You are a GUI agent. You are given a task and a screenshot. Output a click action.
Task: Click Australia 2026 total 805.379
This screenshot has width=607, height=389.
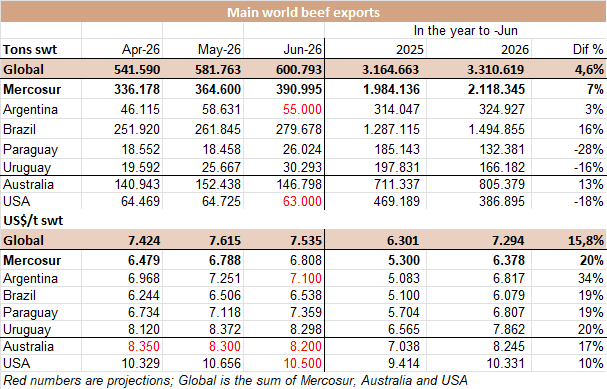(x=502, y=184)
